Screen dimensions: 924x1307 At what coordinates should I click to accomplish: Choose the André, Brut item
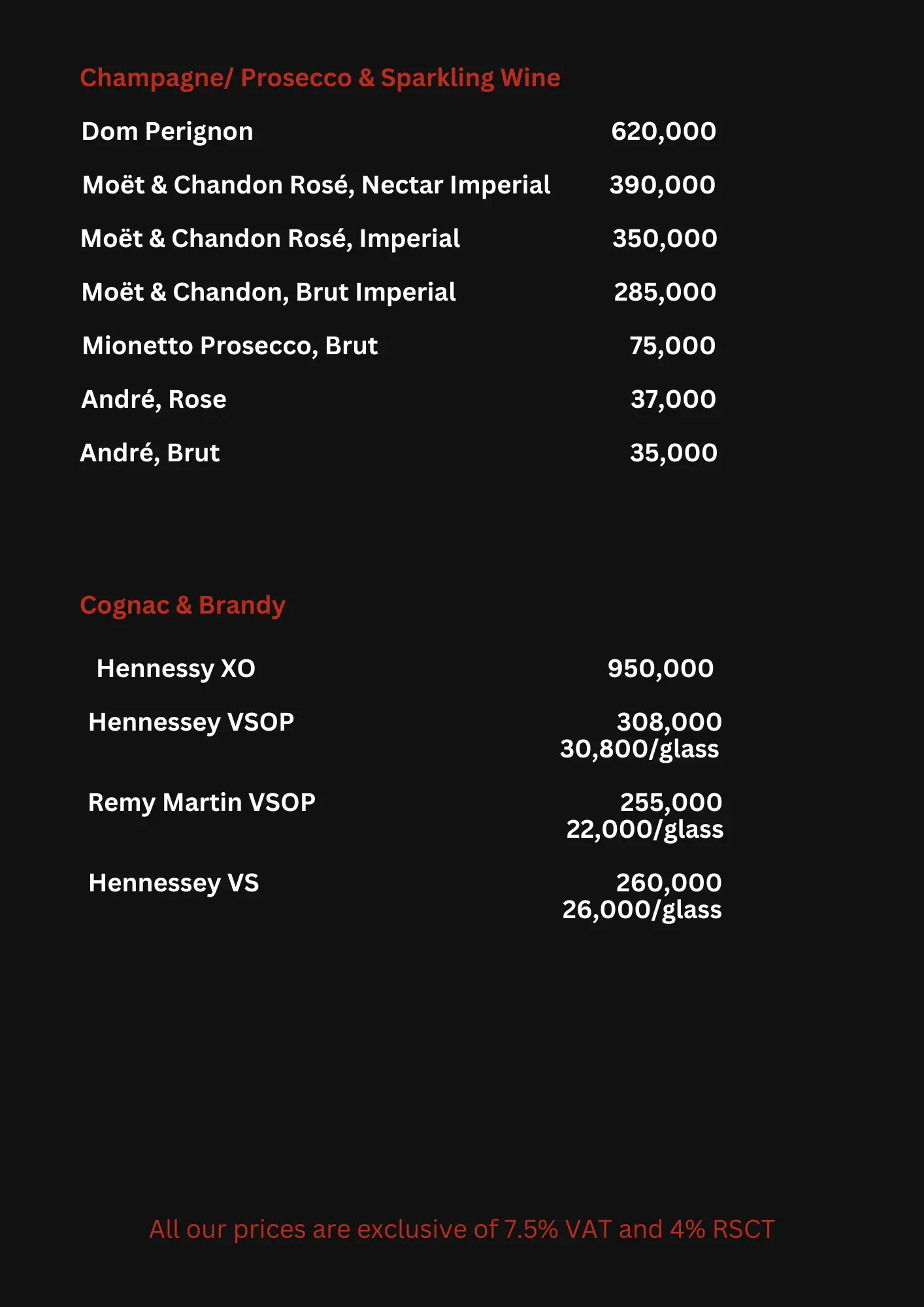point(150,454)
